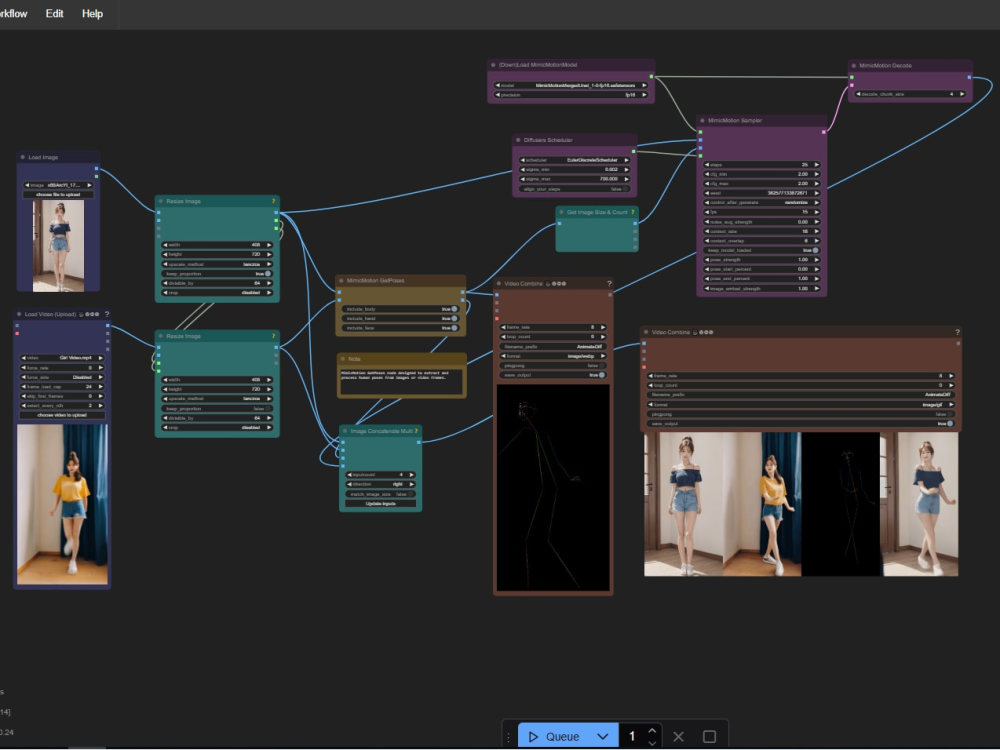
Task: Click sigma_max value field in Diffusers Scheduler
Action: tap(575, 179)
